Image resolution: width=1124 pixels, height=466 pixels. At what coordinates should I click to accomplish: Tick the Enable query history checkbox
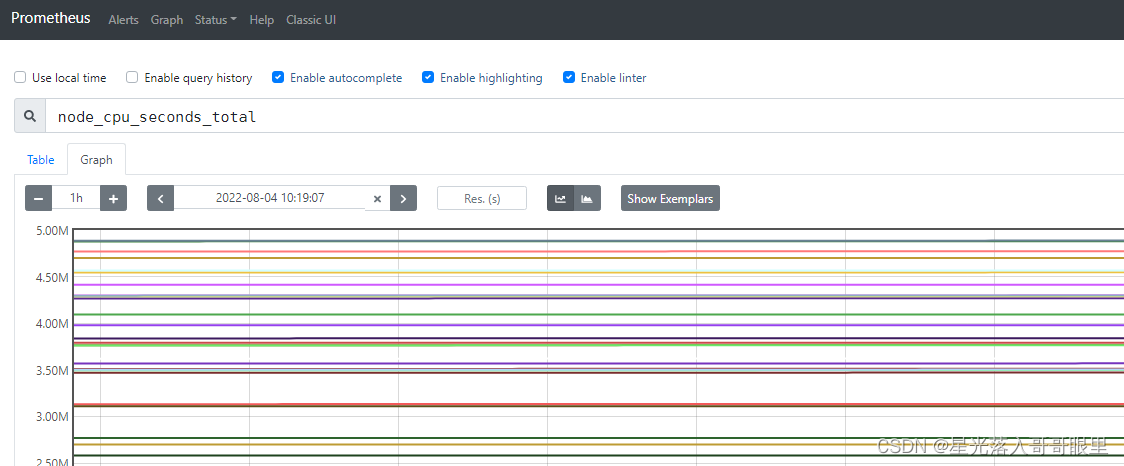[132, 77]
